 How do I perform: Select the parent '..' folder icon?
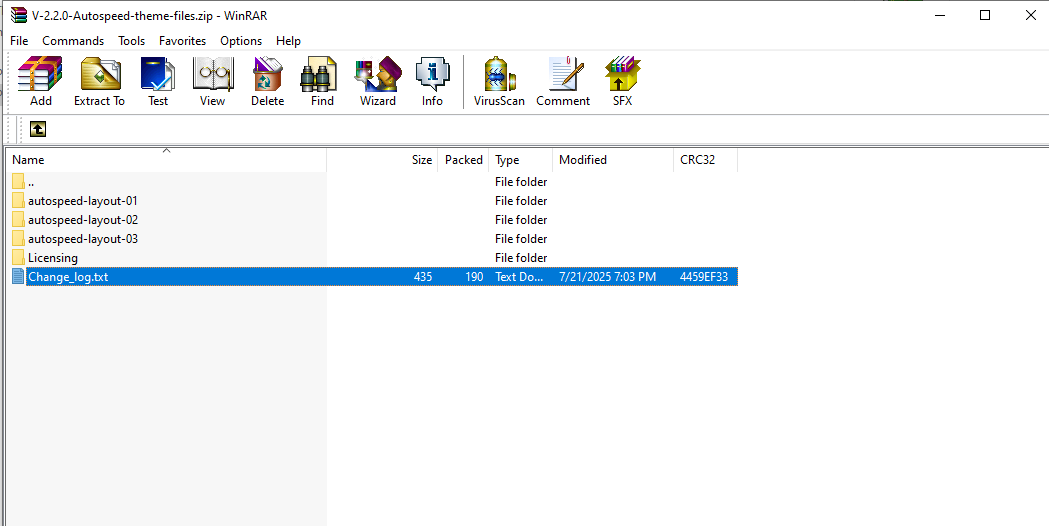[19, 181]
